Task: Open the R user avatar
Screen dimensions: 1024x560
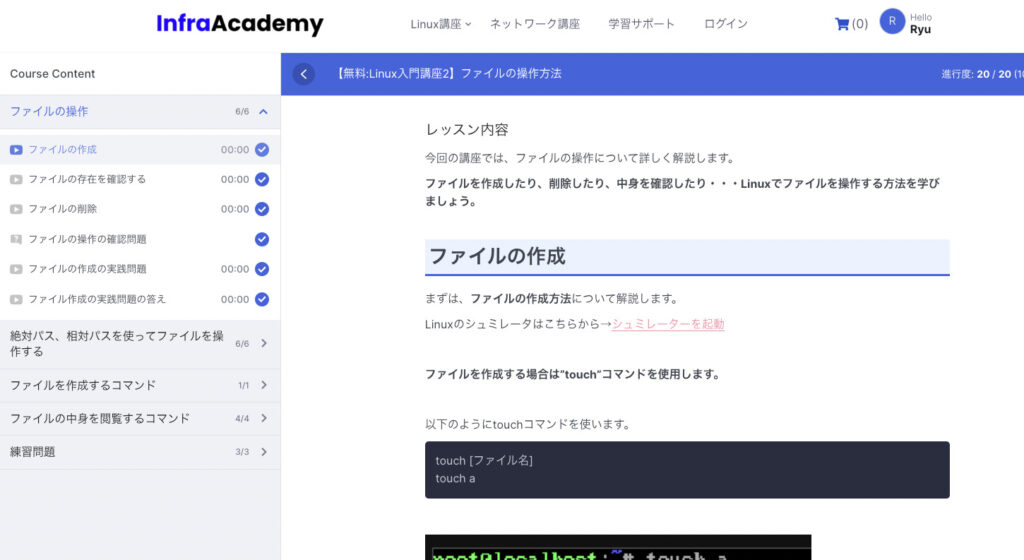Action: point(892,22)
